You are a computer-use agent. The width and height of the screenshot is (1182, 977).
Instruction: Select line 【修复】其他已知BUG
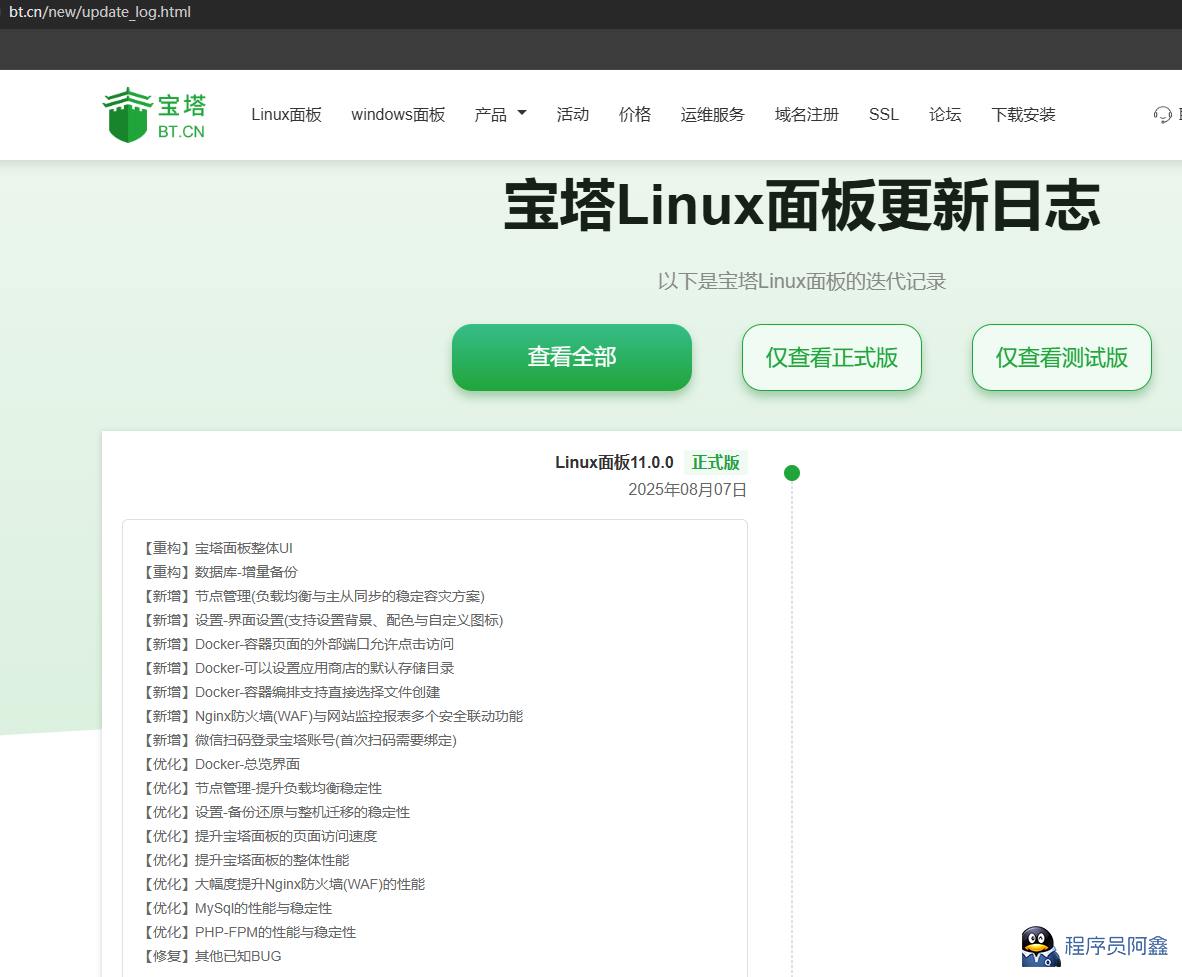(211, 957)
